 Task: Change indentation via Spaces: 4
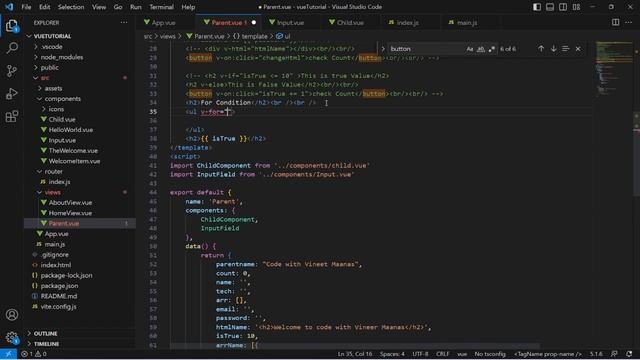pos(392,354)
